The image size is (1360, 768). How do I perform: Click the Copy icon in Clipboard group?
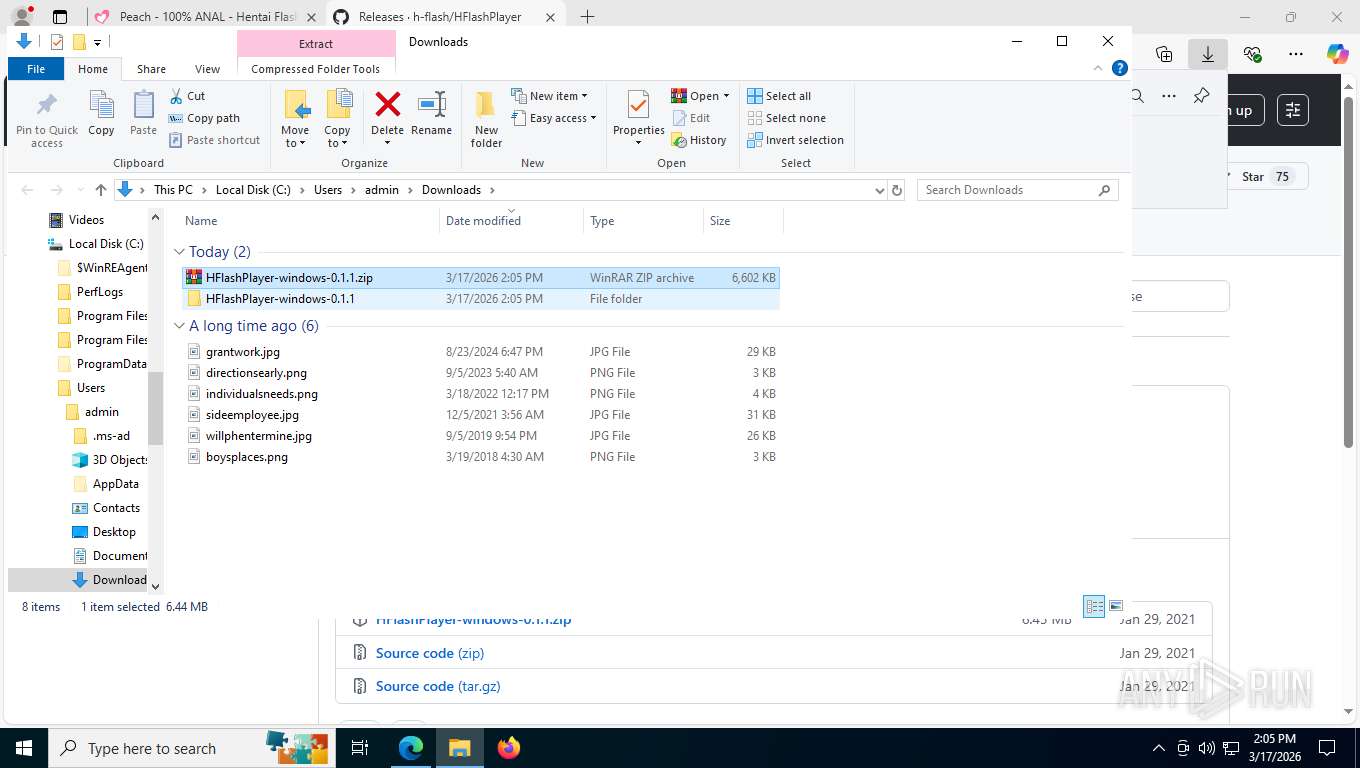[x=101, y=105]
